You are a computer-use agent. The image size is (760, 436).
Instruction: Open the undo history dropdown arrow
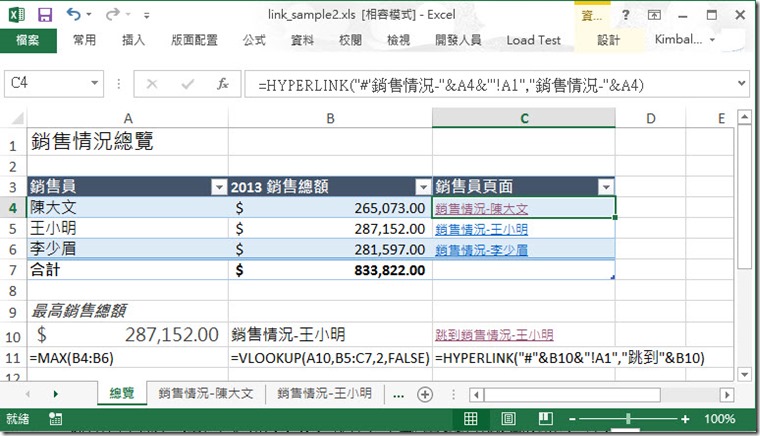pyautogui.click(x=89, y=15)
